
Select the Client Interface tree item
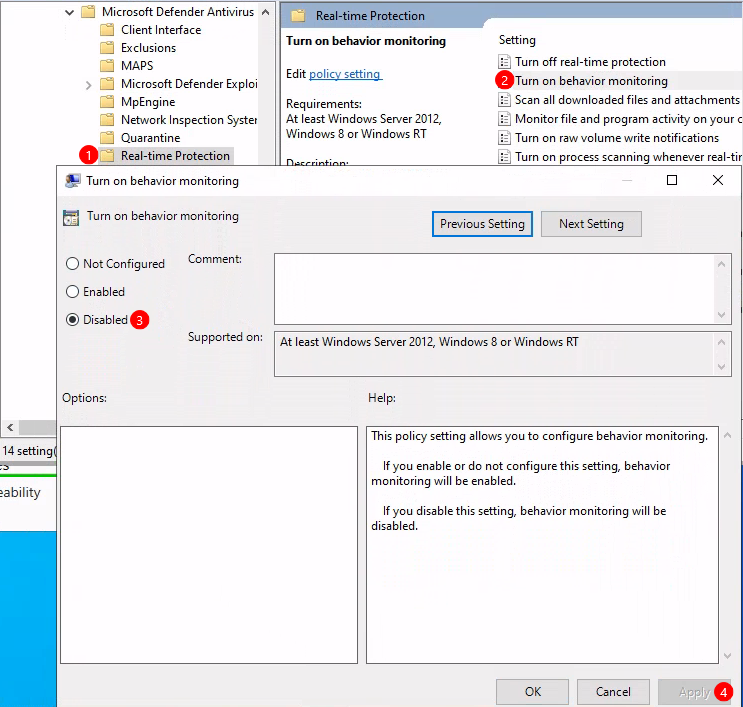(161, 30)
